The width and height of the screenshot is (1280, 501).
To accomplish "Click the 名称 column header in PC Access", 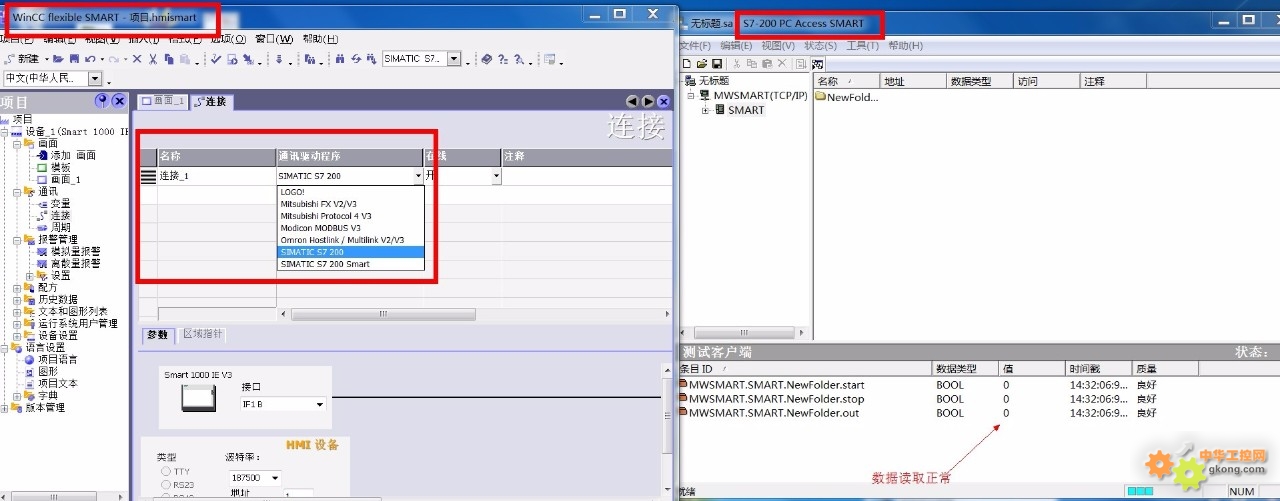I will point(846,81).
